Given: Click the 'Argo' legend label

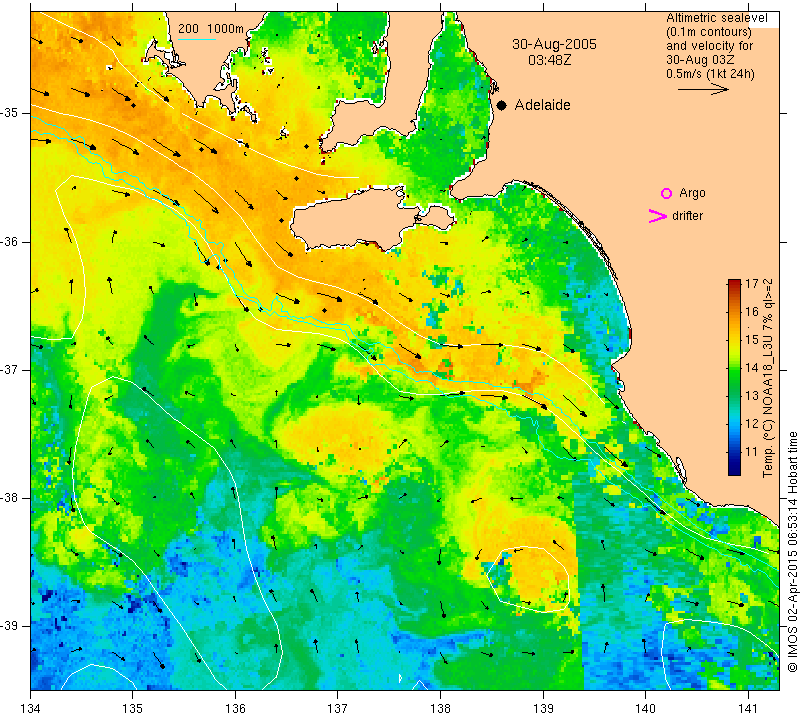Looking at the screenshot, I should pos(692,193).
